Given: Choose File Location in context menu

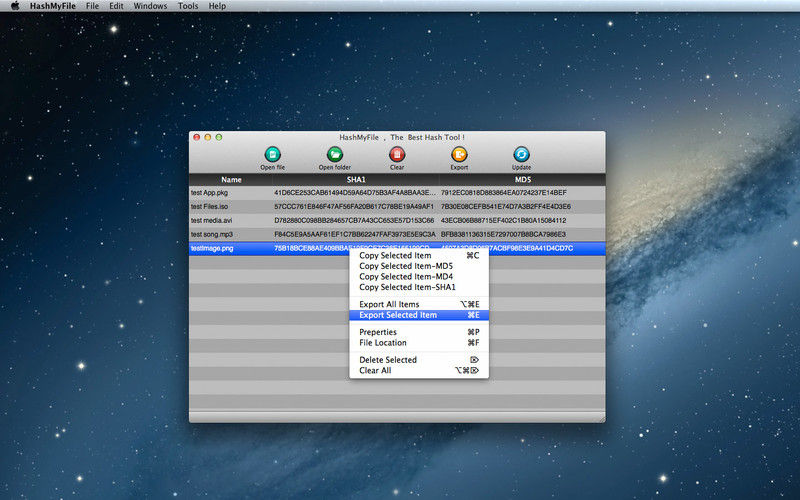Looking at the screenshot, I should (x=419, y=343).
